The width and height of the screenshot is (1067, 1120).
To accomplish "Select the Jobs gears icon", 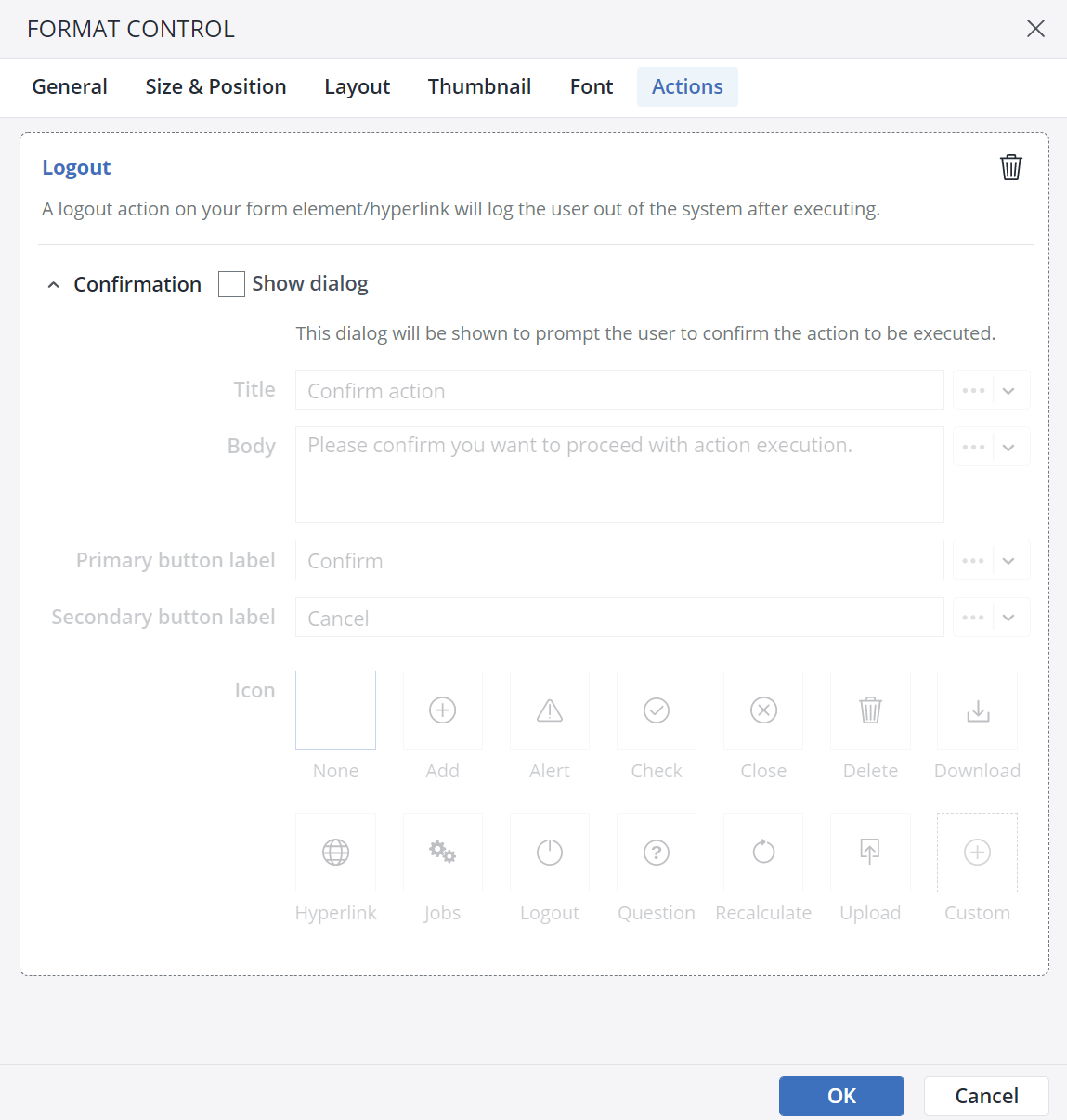I will [x=442, y=852].
